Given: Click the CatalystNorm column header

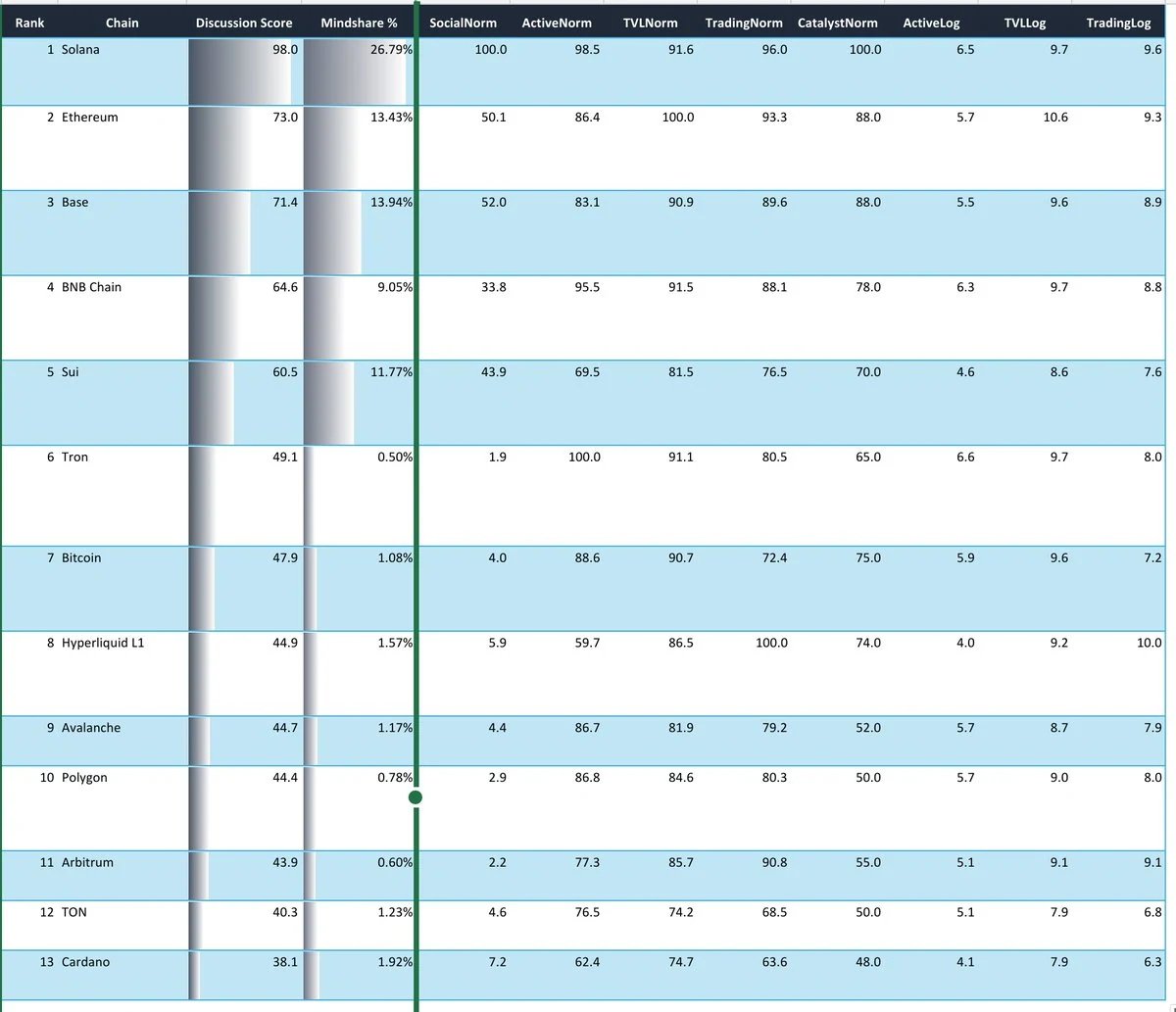Looking at the screenshot, I should [838, 23].
